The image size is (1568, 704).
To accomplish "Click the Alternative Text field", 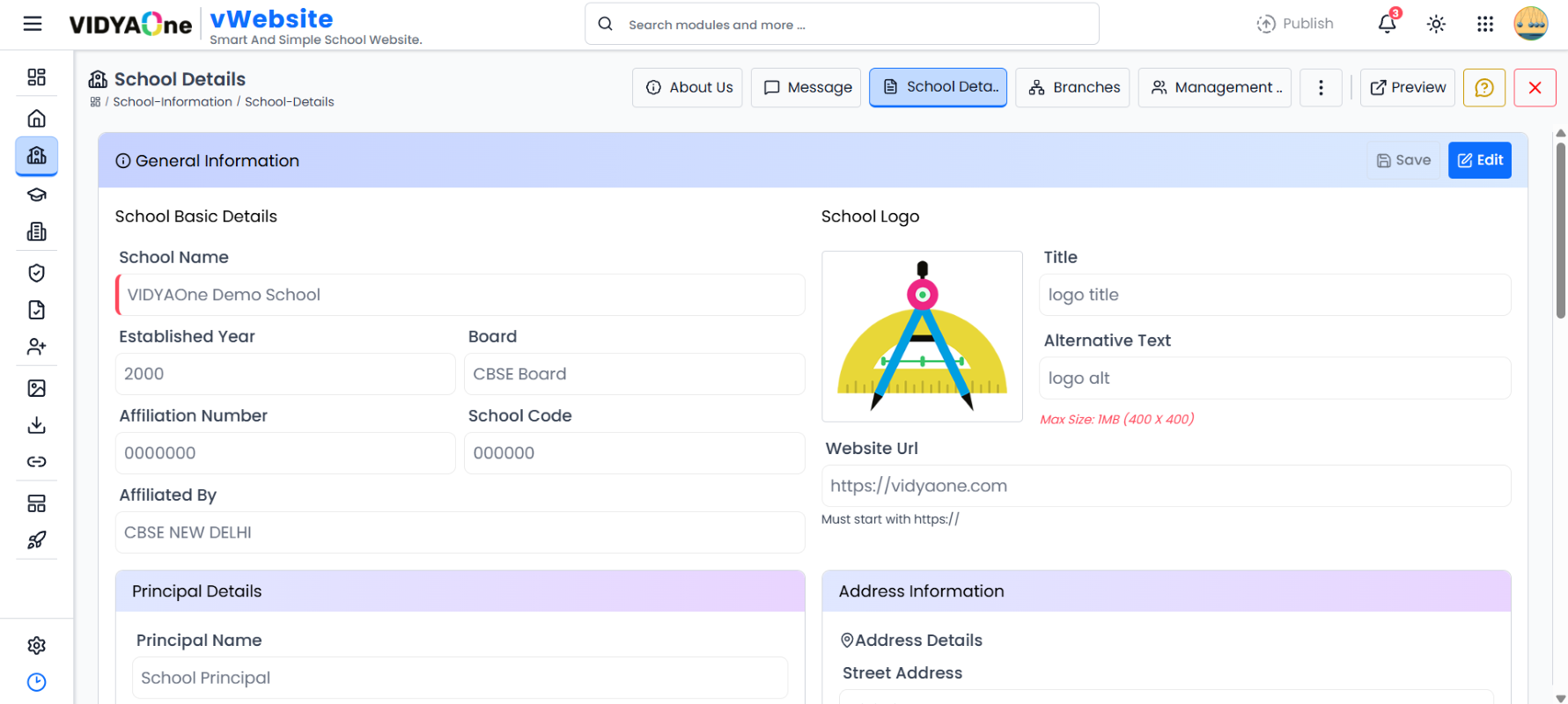I will coord(1275,378).
